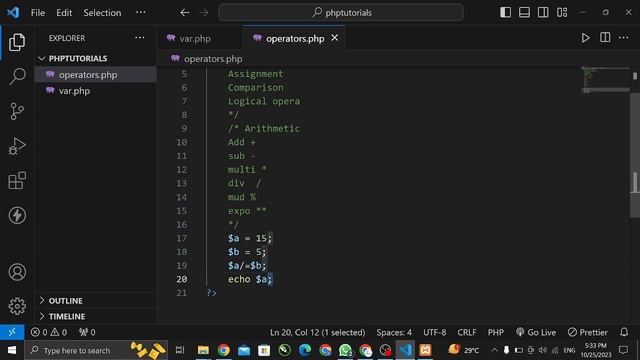
Task: Go forward with the right arrow
Action: (x=204, y=13)
